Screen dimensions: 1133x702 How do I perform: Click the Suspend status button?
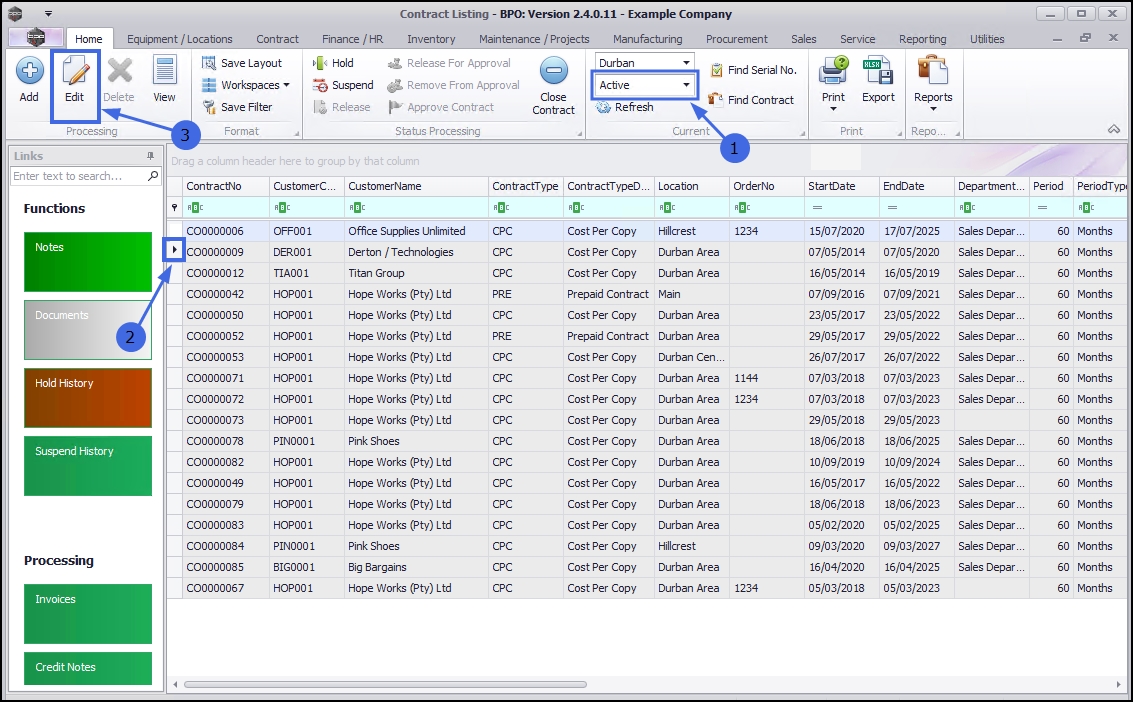coord(343,85)
